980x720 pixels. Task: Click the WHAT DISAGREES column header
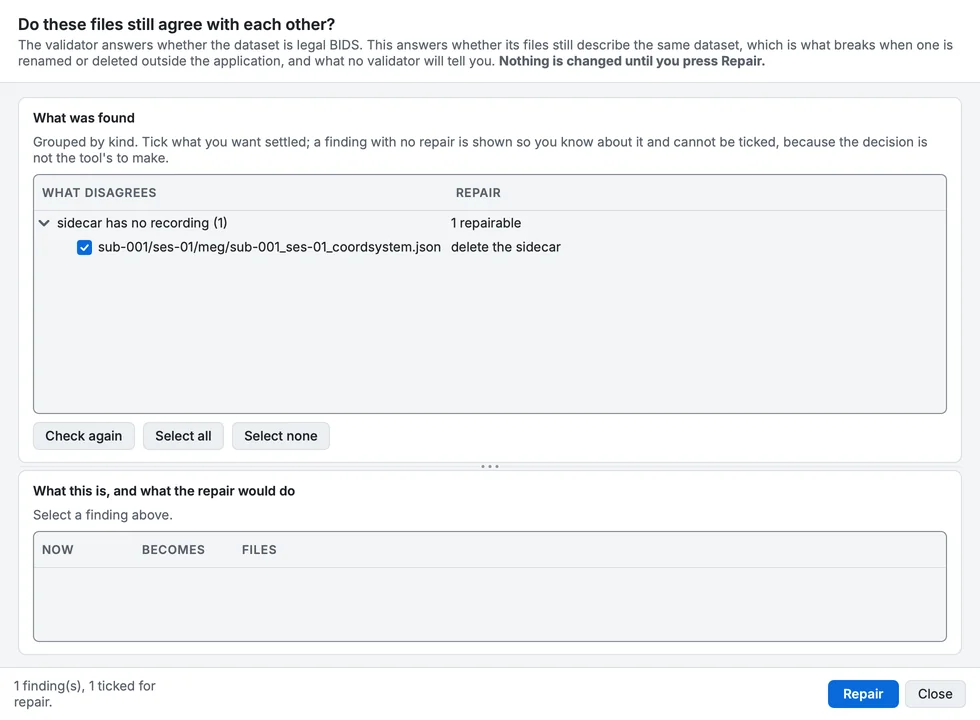pos(99,192)
